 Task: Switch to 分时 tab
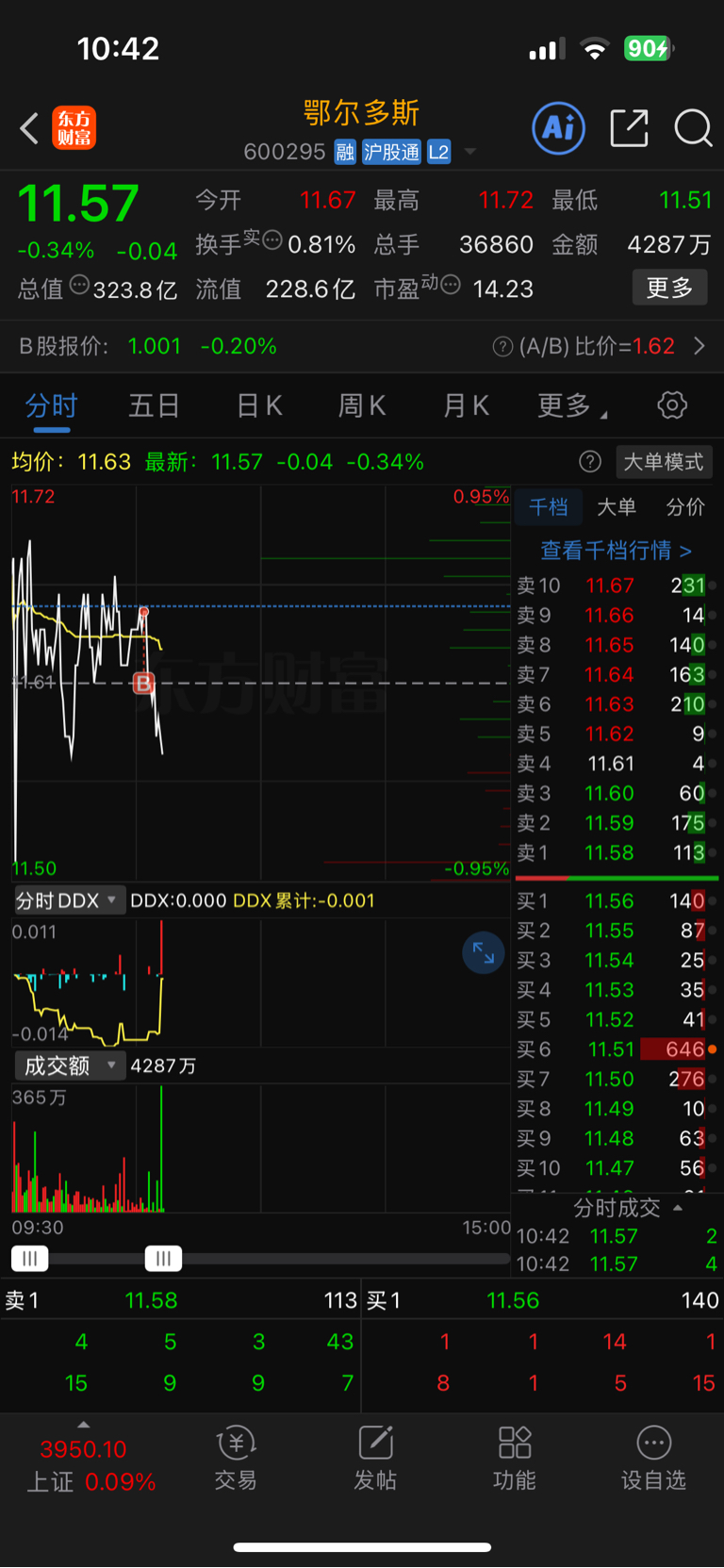point(51,405)
